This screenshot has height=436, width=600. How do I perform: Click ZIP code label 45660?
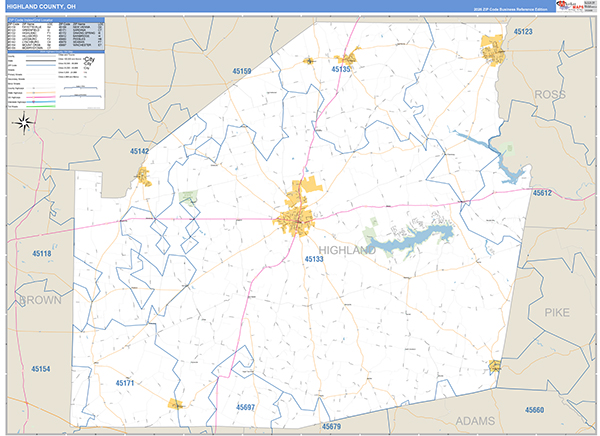click(x=534, y=410)
